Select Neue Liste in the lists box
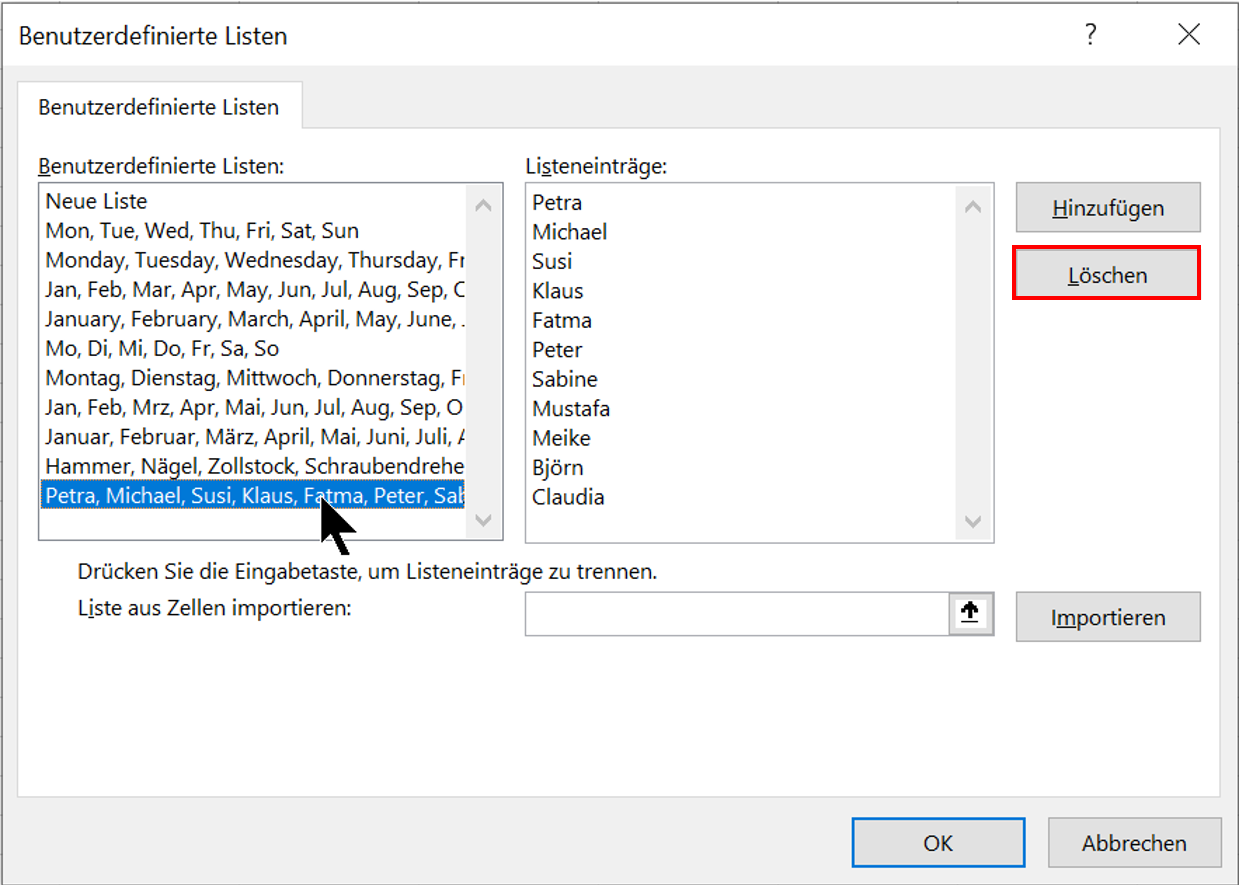This screenshot has height=885, width=1239. 253,201
